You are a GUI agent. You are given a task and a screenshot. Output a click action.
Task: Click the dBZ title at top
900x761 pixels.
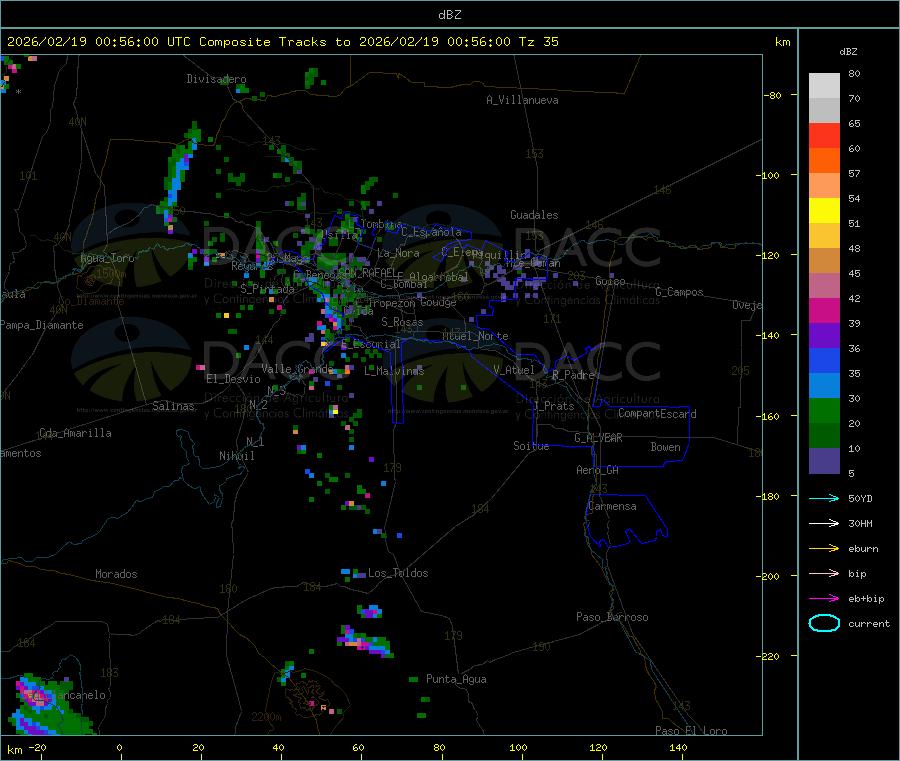pos(449,15)
